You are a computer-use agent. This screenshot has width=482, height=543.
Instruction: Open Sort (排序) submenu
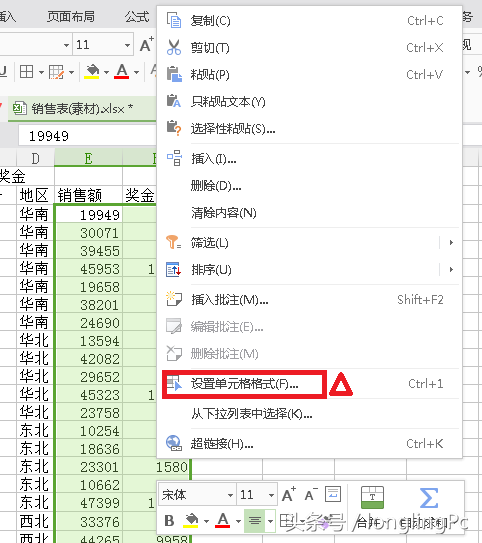[x=310, y=270]
